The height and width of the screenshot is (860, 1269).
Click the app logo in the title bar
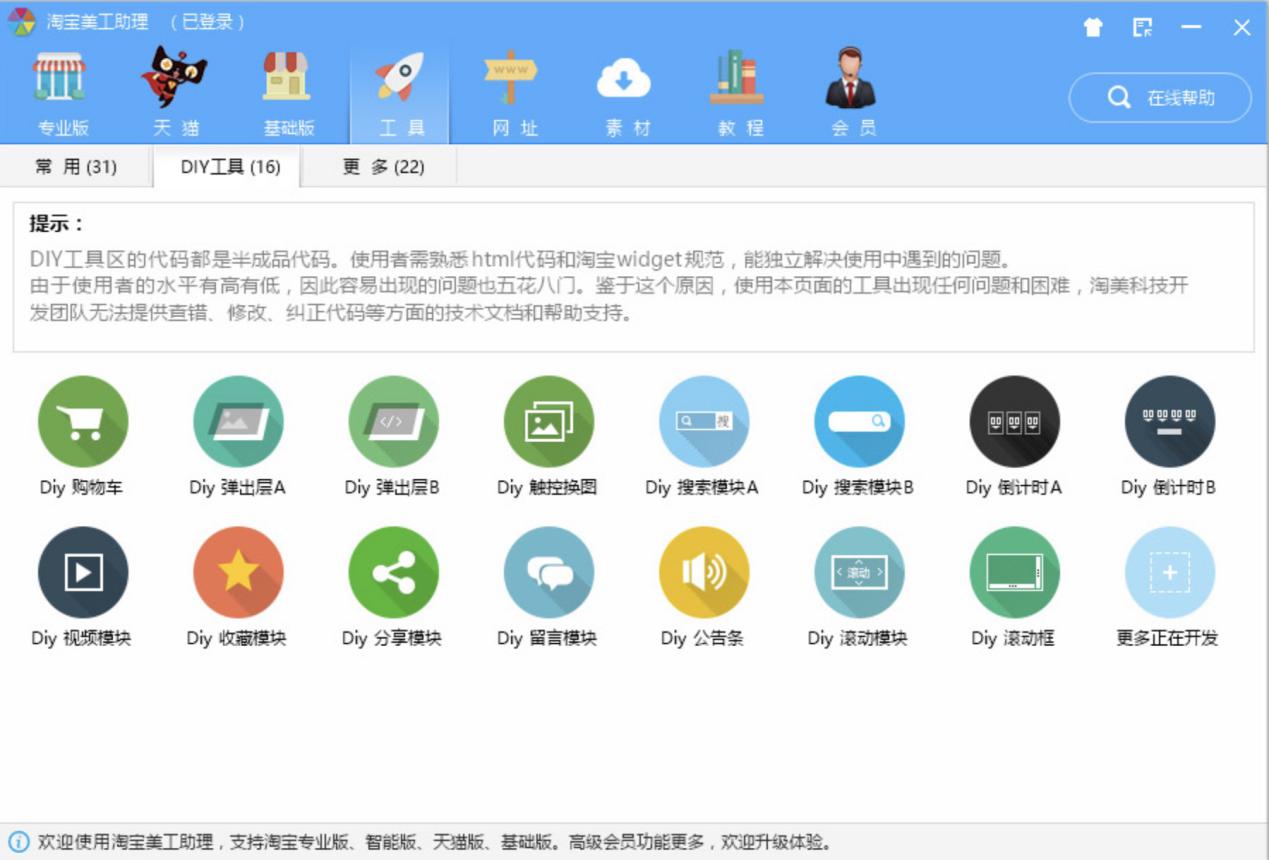tap(22, 22)
